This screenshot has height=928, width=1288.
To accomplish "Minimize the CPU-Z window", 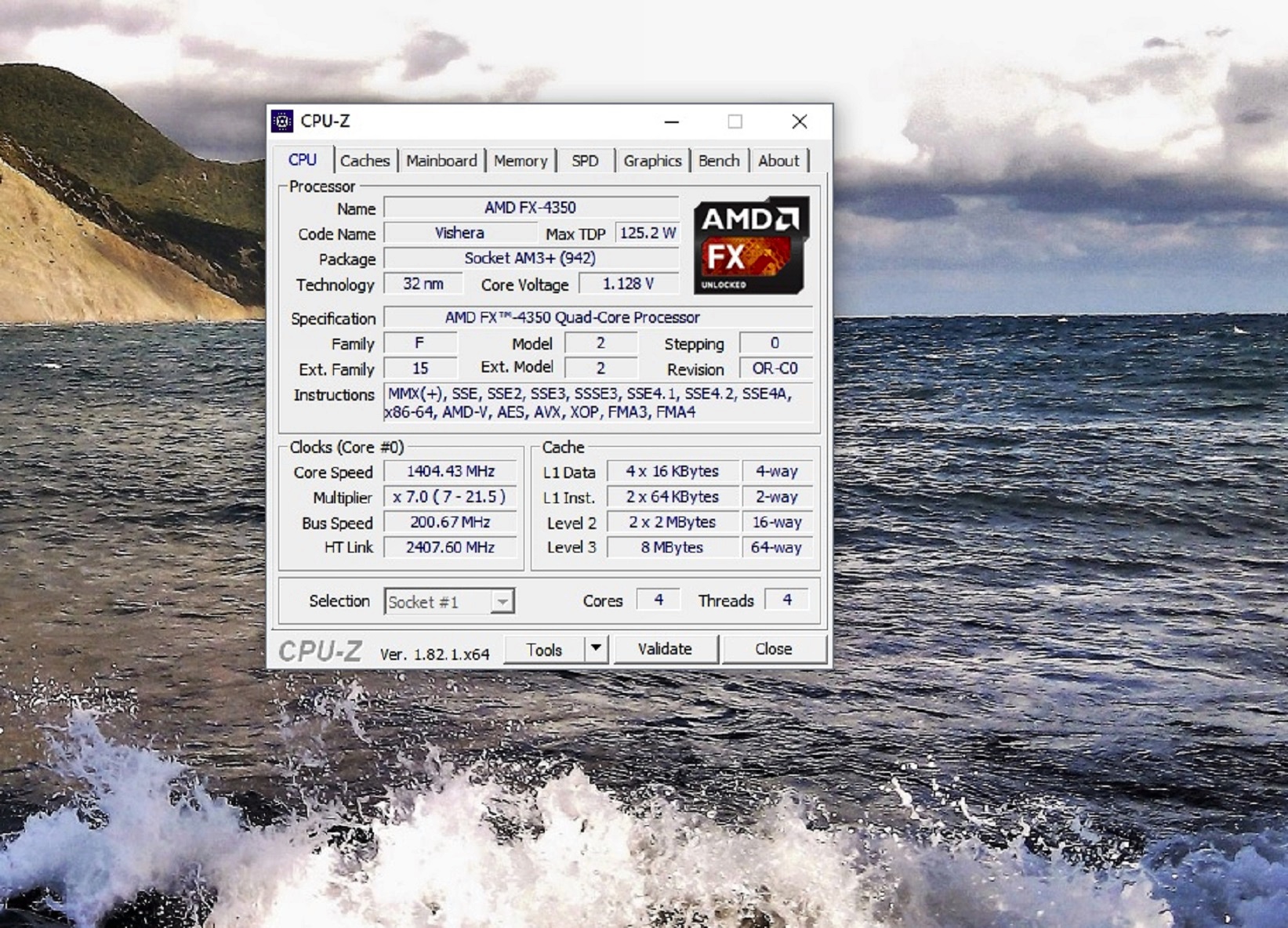I will coord(672,121).
